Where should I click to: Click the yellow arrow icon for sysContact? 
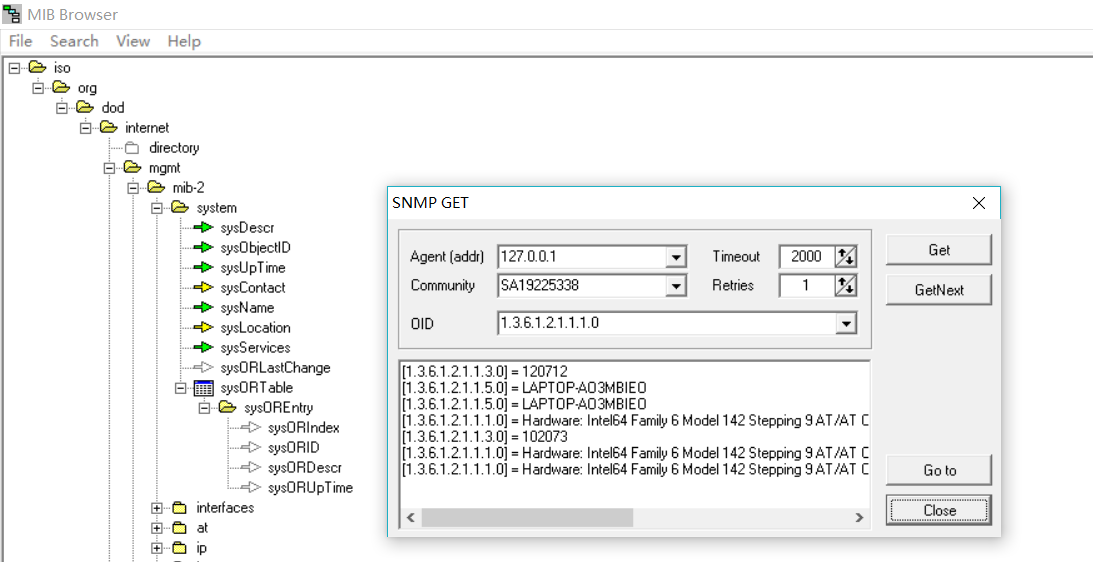tap(203, 287)
